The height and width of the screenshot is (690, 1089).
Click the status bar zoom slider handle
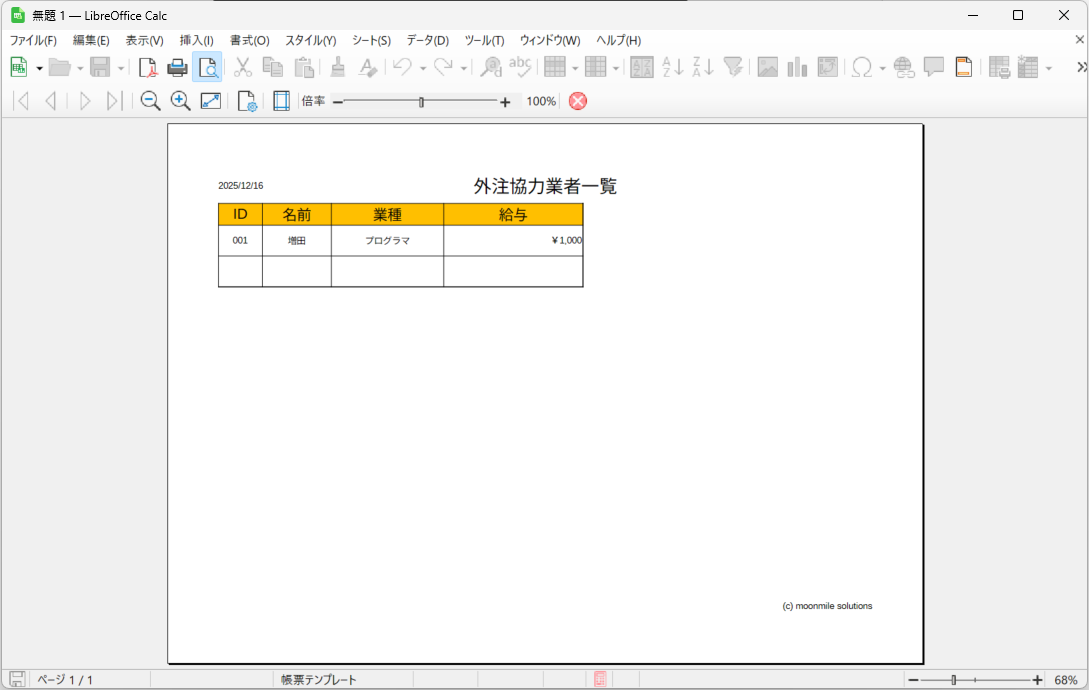coord(954,680)
